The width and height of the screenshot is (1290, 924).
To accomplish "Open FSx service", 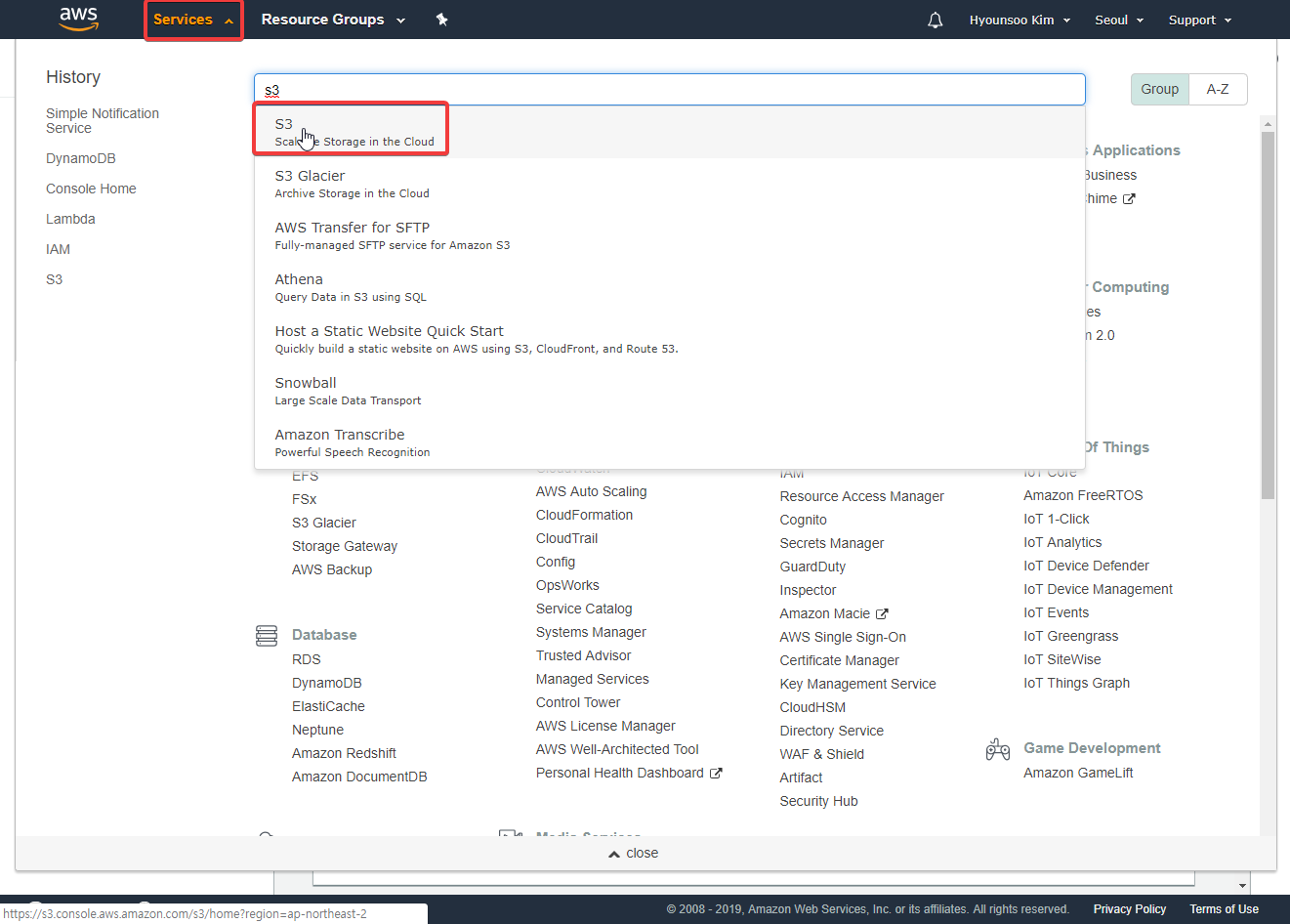I will click(304, 499).
